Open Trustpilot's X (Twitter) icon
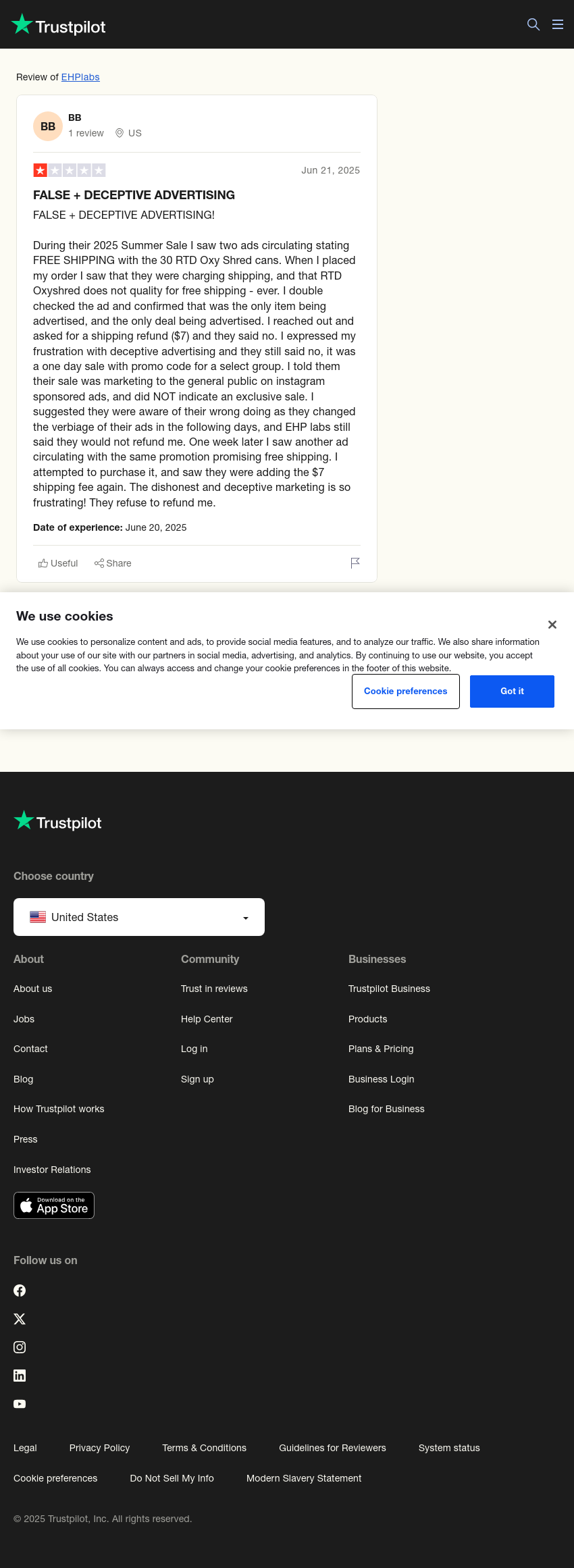Image resolution: width=574 pixels, height=1568 pixels. (20, 1319)
